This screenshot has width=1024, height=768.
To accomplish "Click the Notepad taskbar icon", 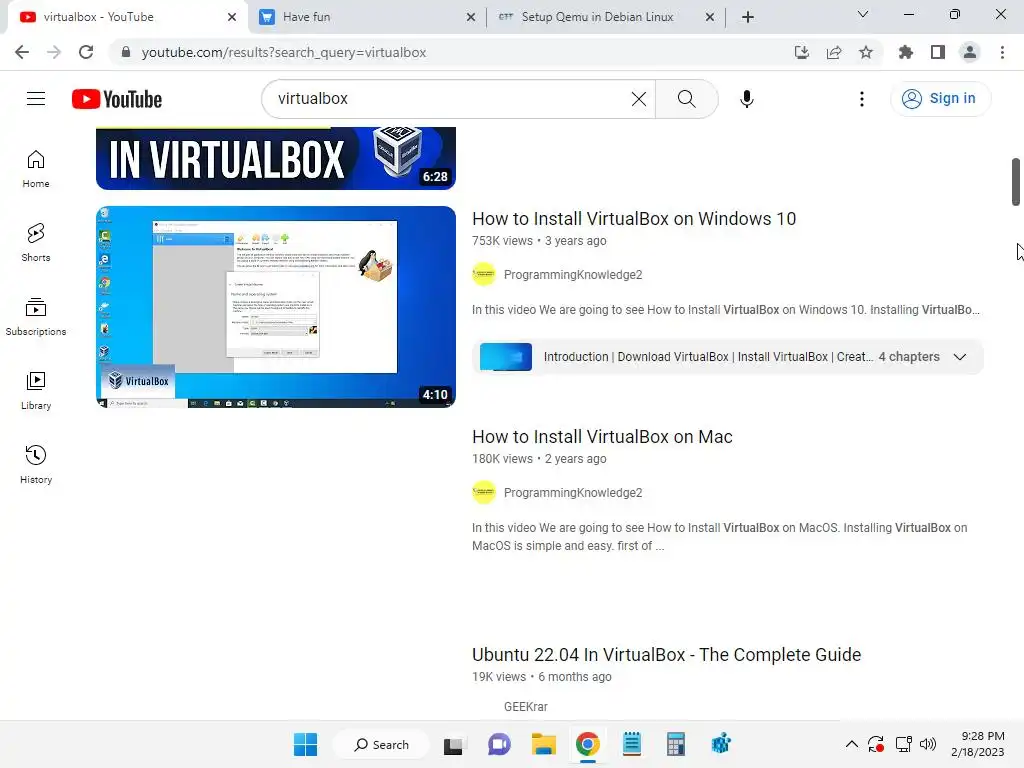I will pyautogui.click(x=632, y=744).
